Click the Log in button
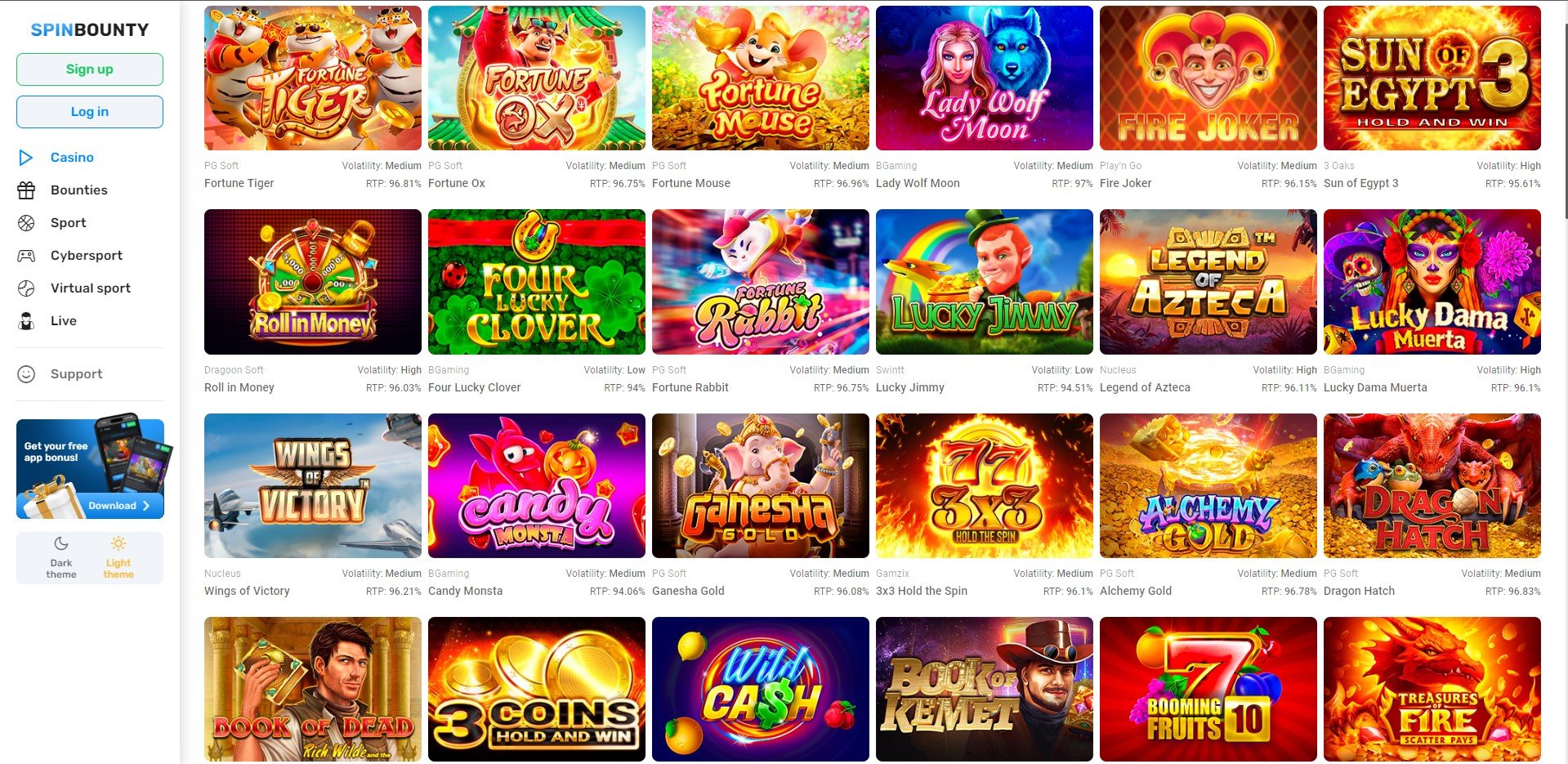Image resolution: width=1568 pixels, height=764 pixels. [90, 112]
